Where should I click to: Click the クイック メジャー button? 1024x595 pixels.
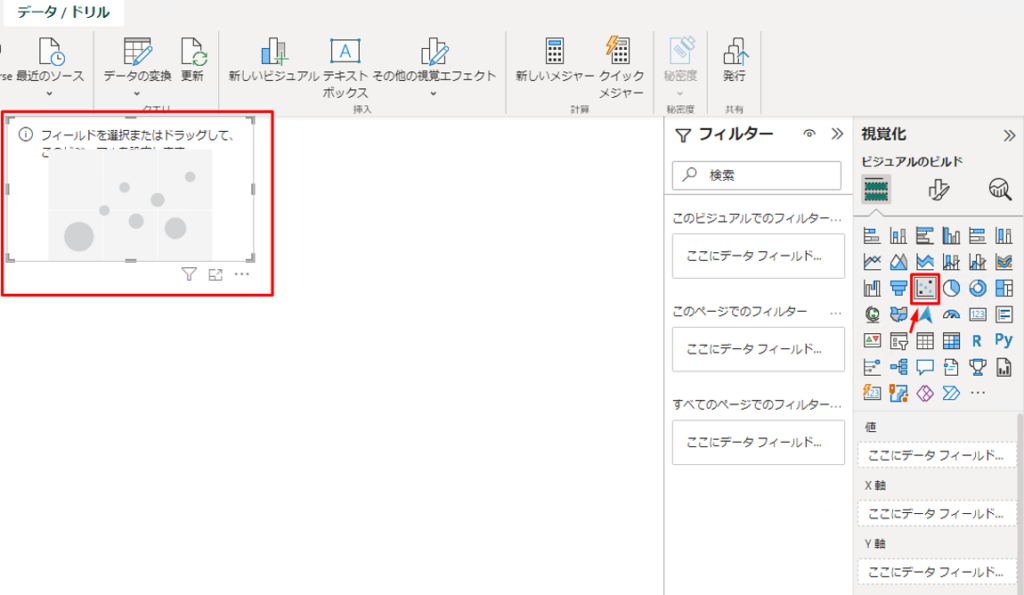click(620, 66)
